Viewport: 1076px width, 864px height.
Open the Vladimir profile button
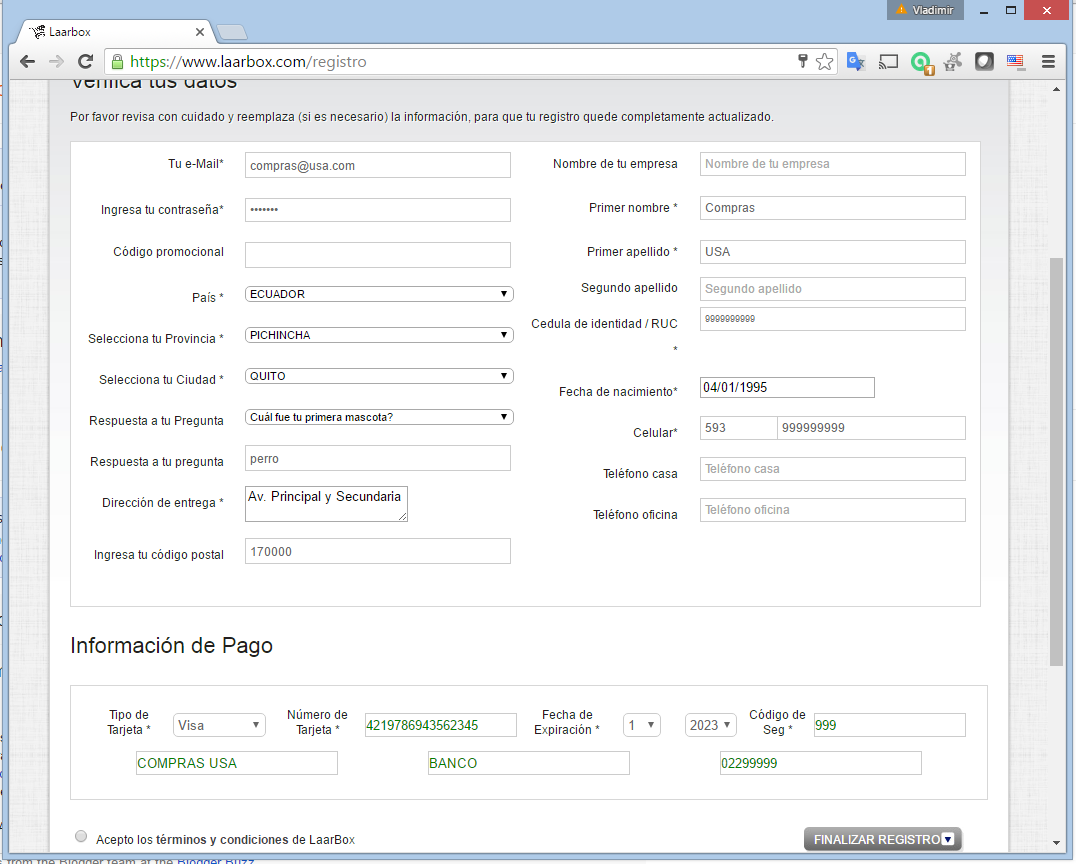click(x=925, y=10)
